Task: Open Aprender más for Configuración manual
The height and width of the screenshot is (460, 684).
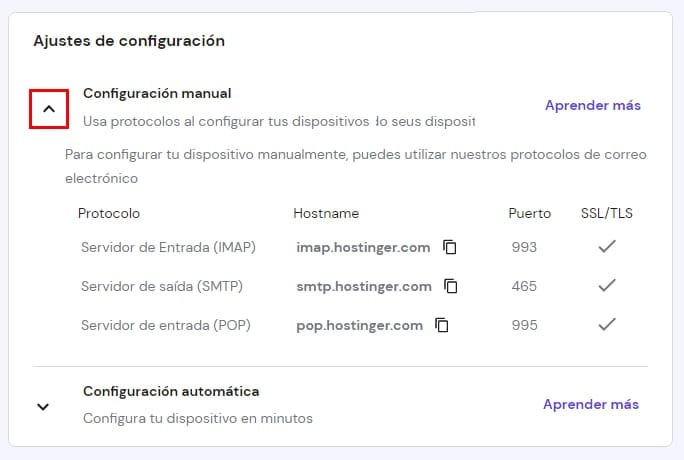Action: pos(592,105)
